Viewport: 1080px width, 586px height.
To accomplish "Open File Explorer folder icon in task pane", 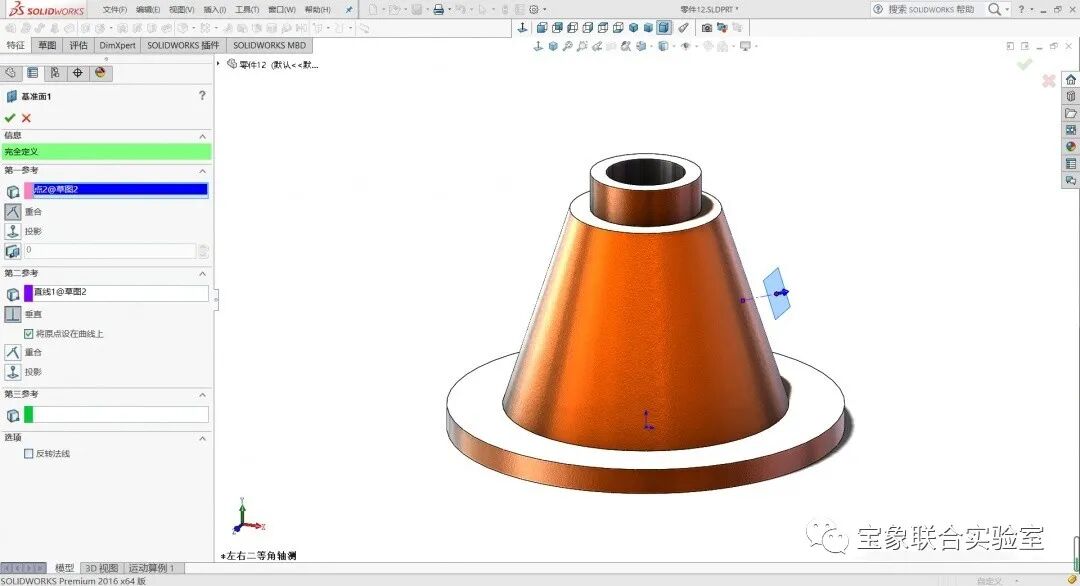I will pos(1070,113).
